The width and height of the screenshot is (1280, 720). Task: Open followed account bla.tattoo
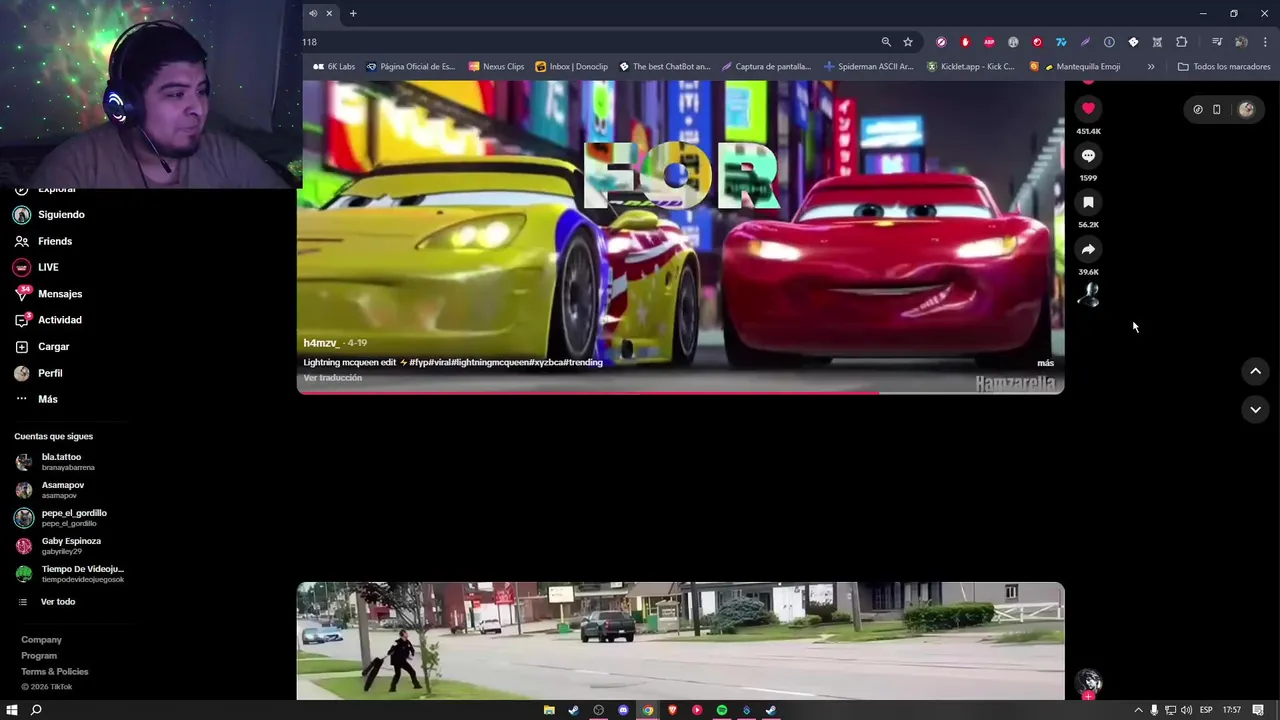pos(56,462)
